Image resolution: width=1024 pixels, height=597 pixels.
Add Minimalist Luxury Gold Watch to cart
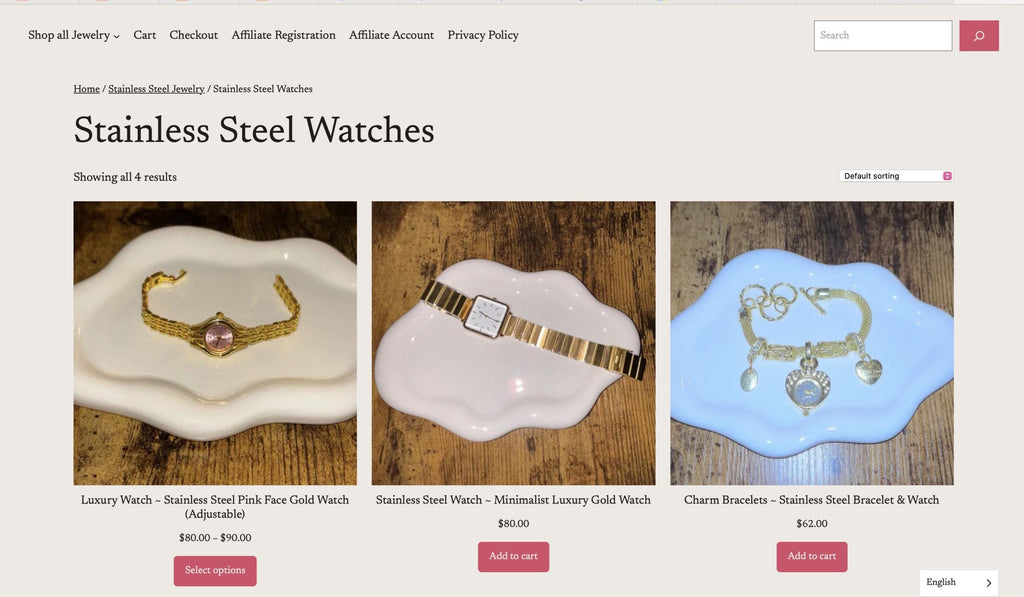[513, 557]
